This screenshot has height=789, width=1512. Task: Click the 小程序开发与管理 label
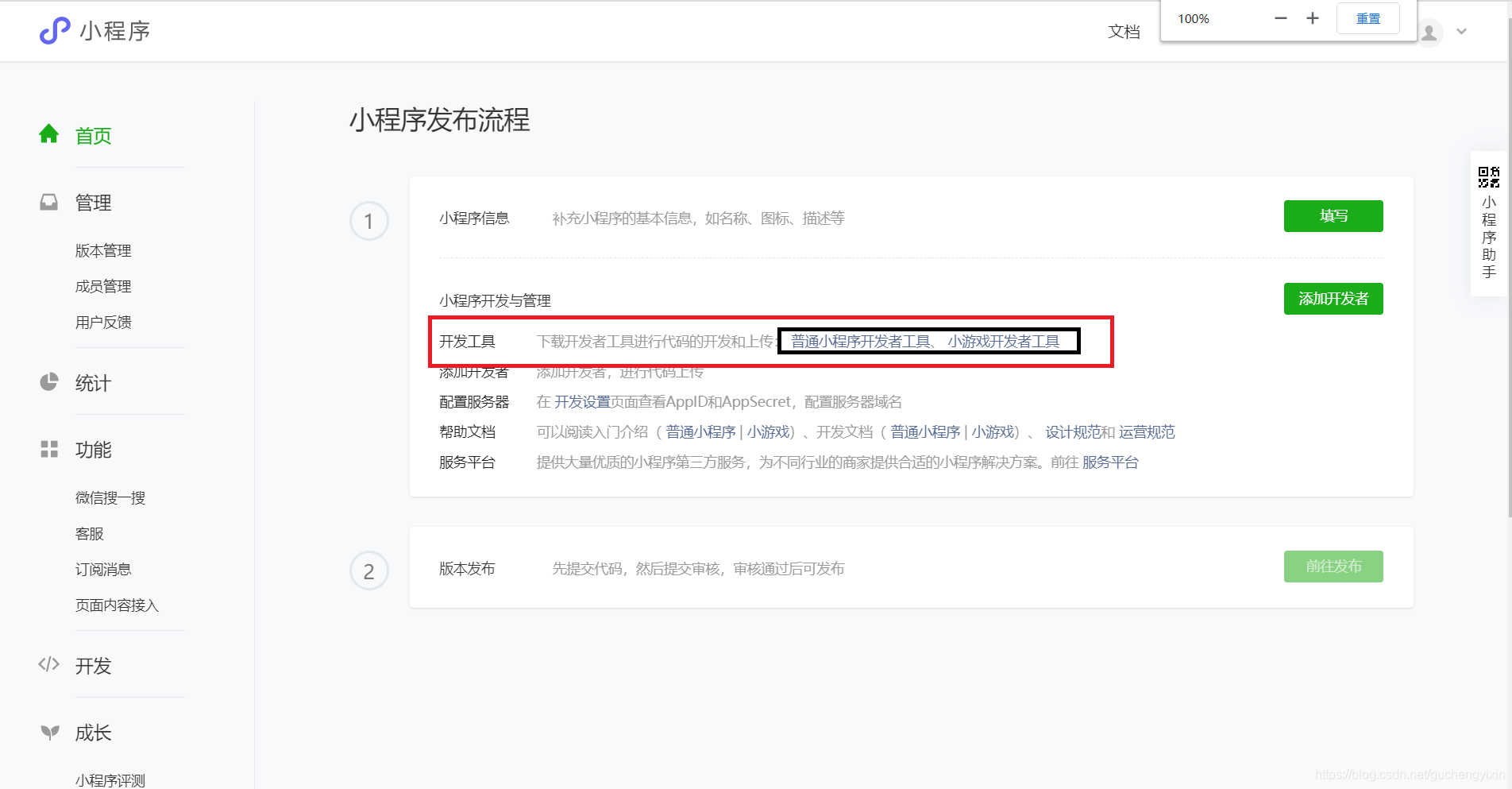(495, 301)
